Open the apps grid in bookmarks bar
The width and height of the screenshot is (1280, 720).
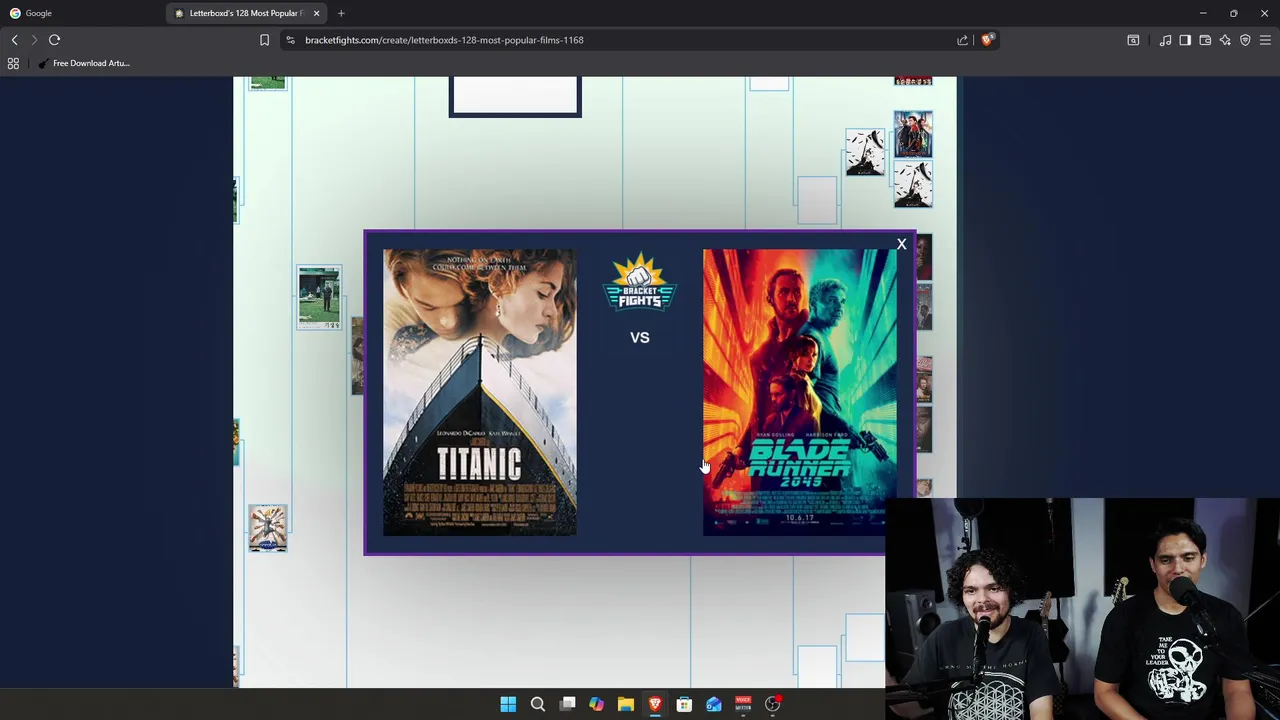13,63
